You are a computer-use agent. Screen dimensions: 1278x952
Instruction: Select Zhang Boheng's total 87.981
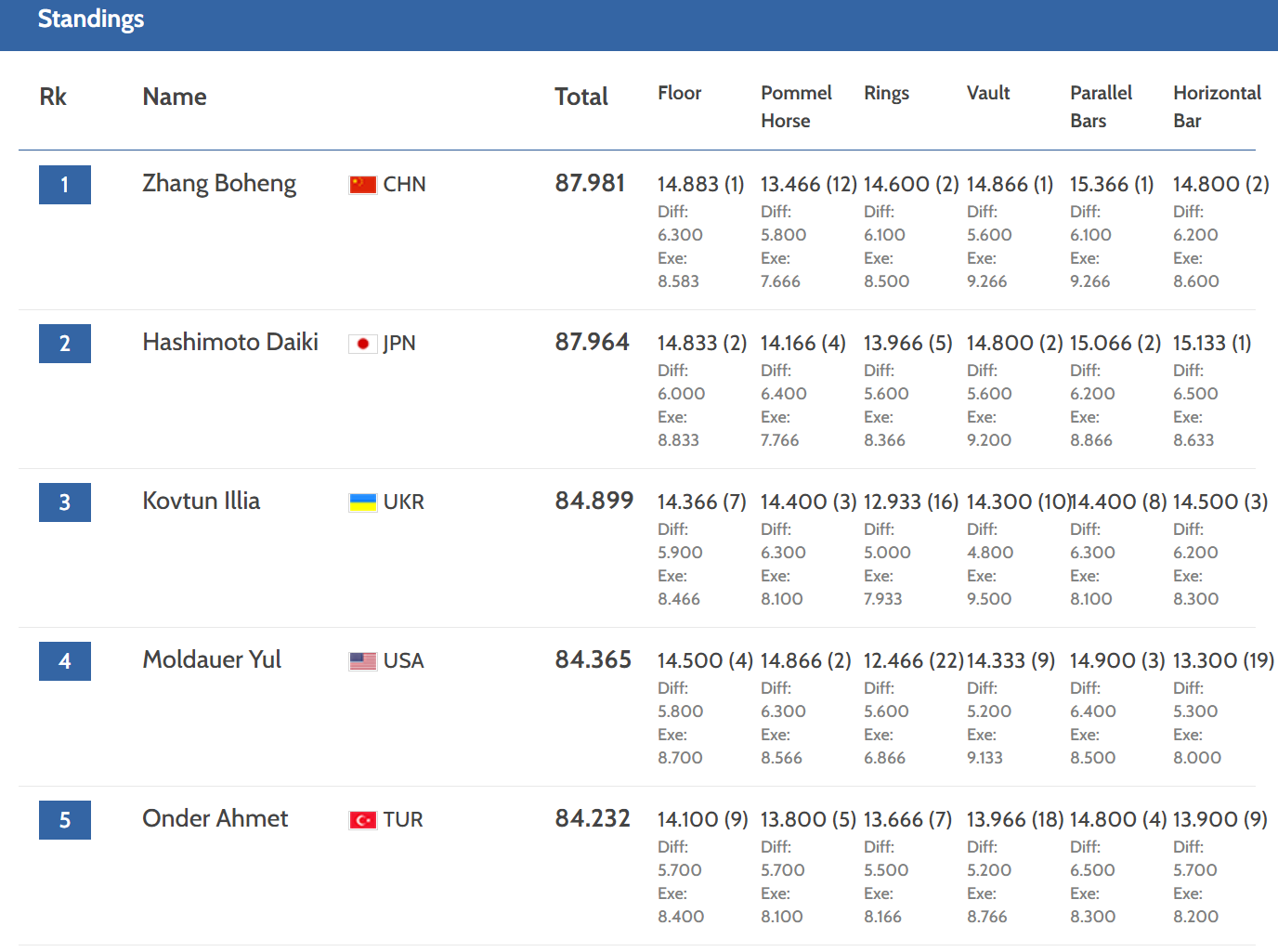pyautogui.click(x=590, y=183)
